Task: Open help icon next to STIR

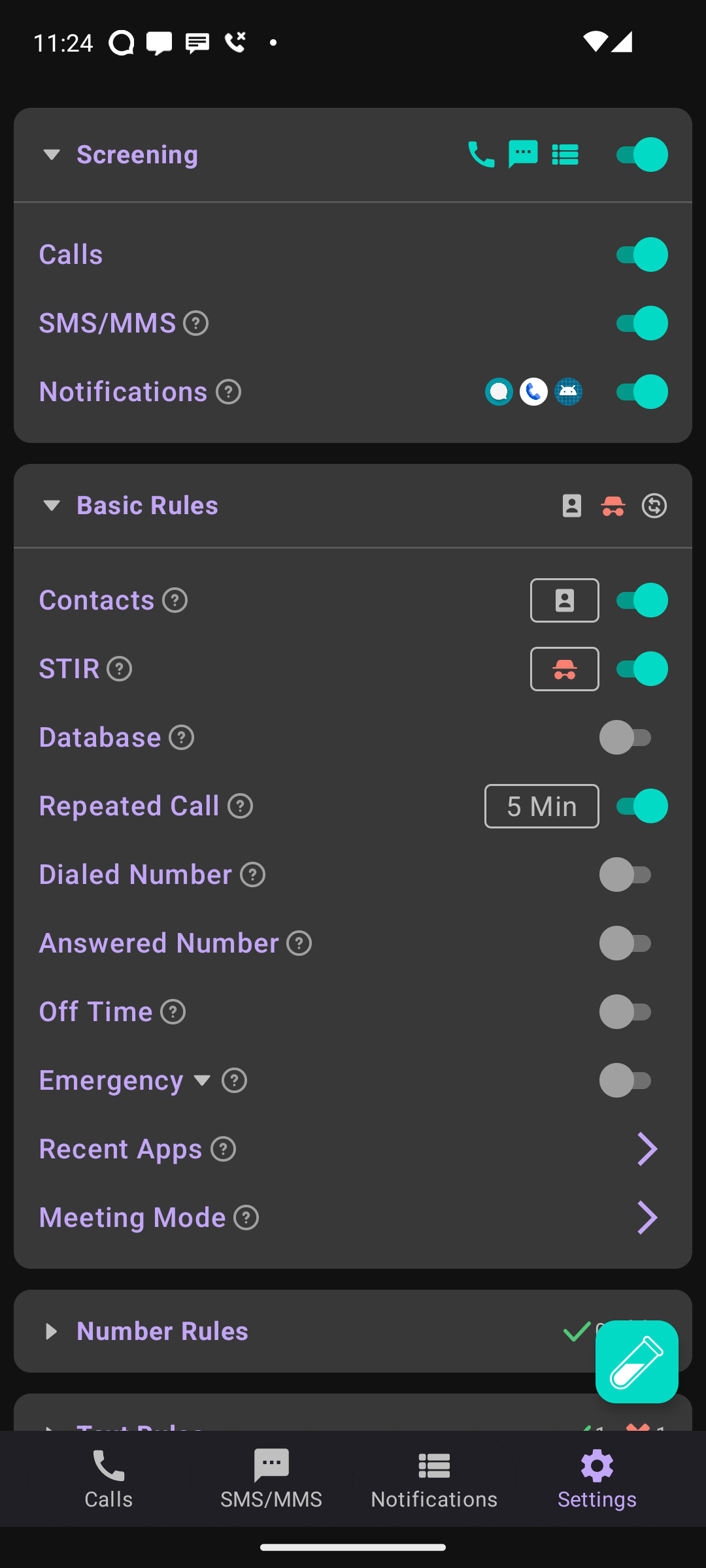Action: pyautogui.click(x=120, y=669)
